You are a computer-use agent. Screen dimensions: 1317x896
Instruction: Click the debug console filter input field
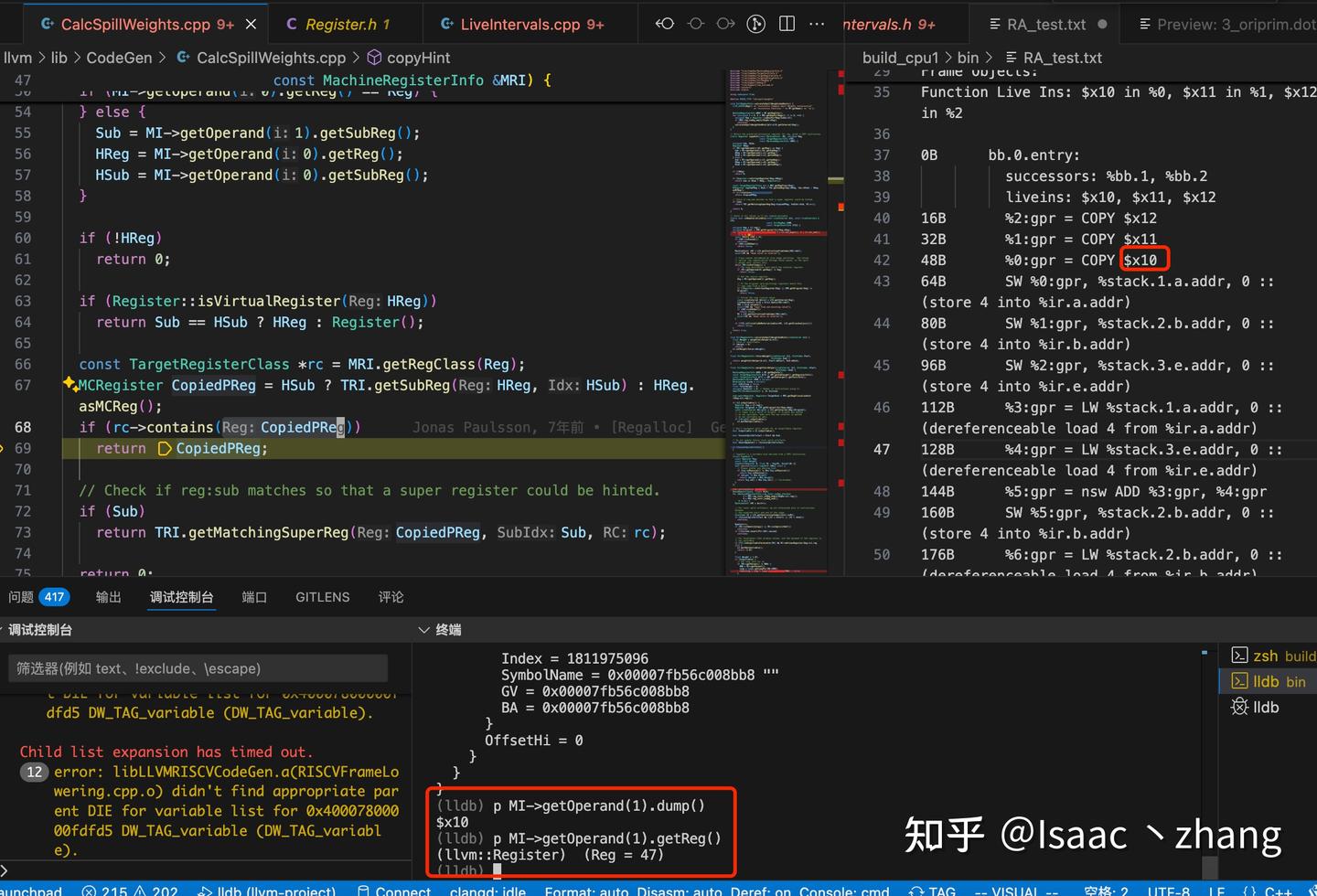pyautogui.click(x=195, y=667)
